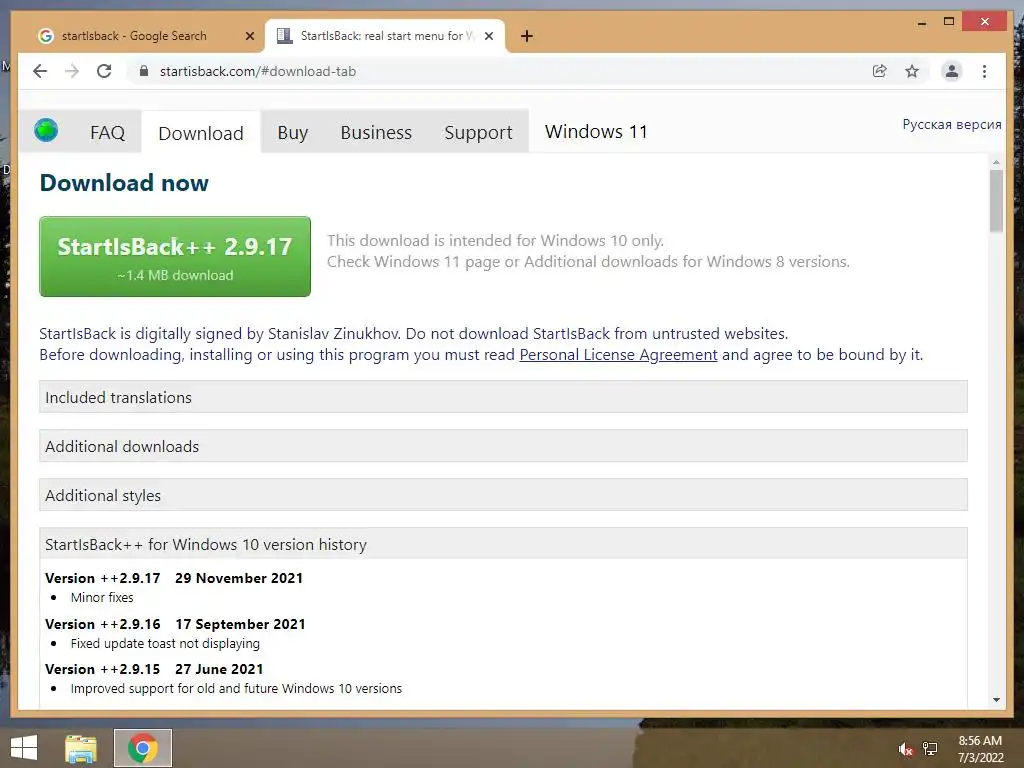Screen dimensions: 1024x768
Task: Open the Personal License Agreement link
Action: tap(618, 355)
